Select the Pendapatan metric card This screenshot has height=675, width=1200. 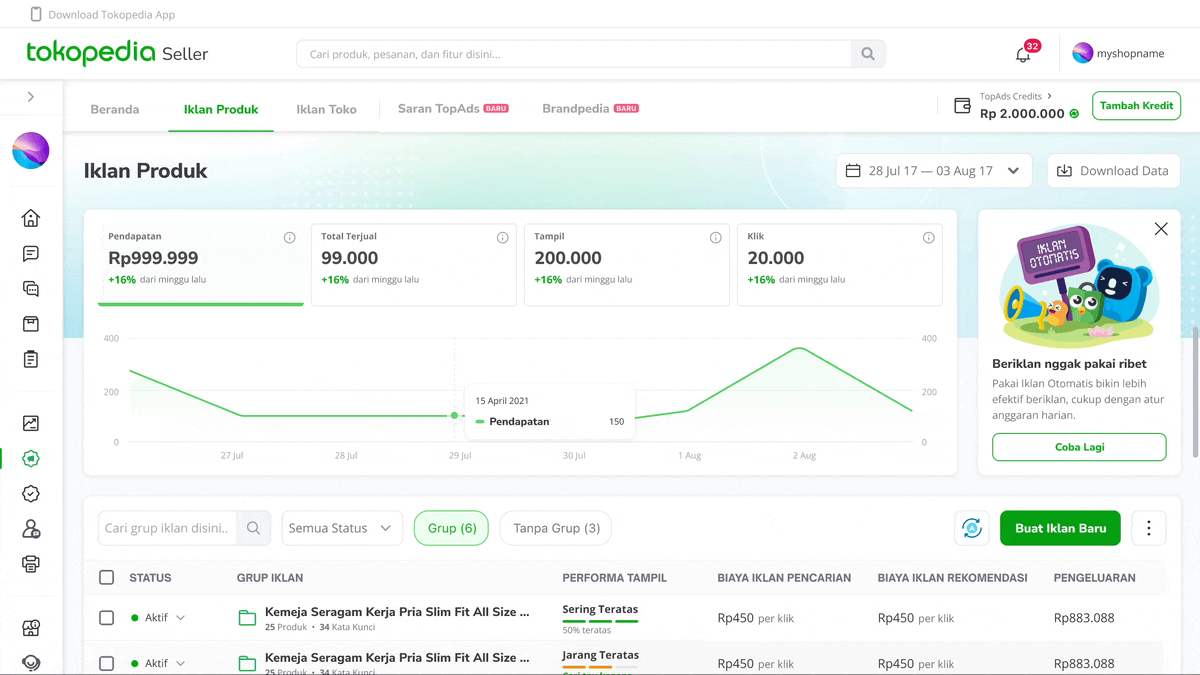(x=201, y=264)
